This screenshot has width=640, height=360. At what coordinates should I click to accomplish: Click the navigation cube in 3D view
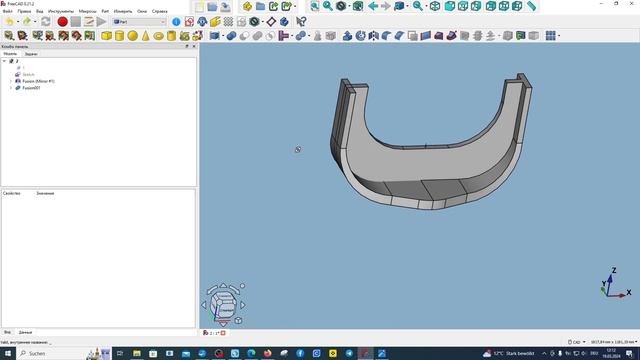coord(223,304)
